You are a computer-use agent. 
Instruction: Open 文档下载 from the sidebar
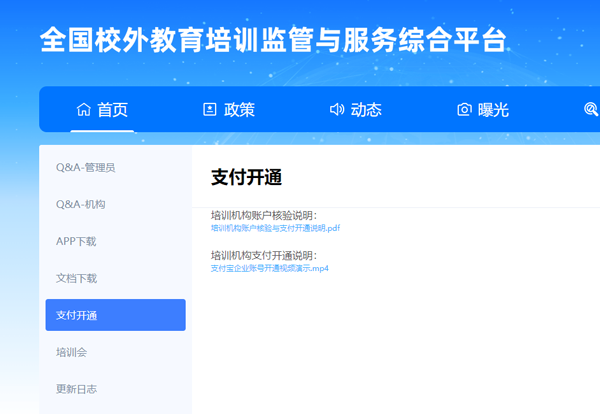tap(77, 278)
